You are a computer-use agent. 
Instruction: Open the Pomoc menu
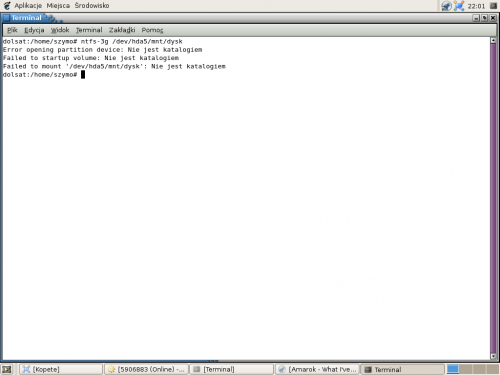click(x=152, y=30)
